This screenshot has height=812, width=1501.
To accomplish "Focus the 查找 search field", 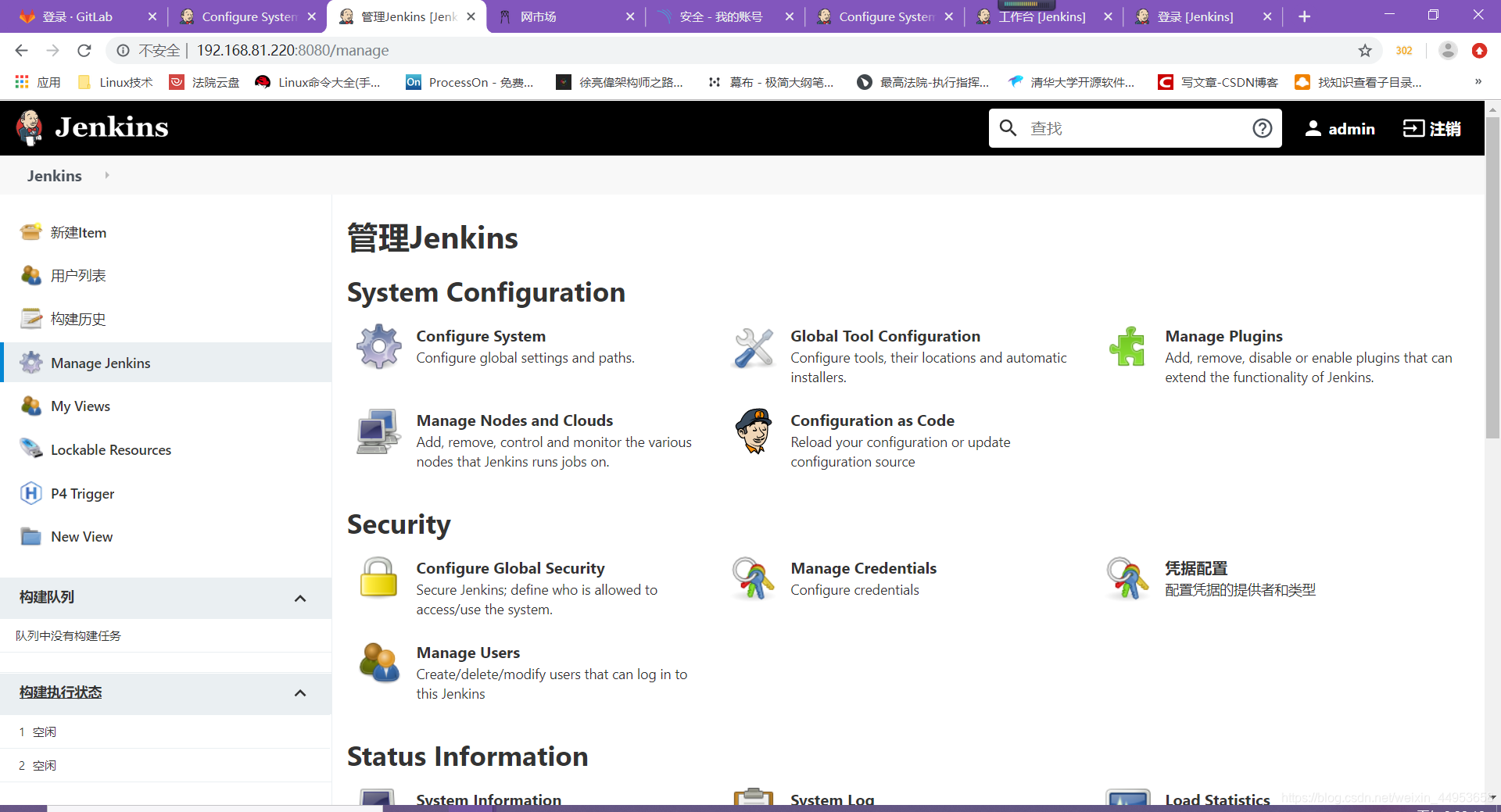I will click(1135, 128).
